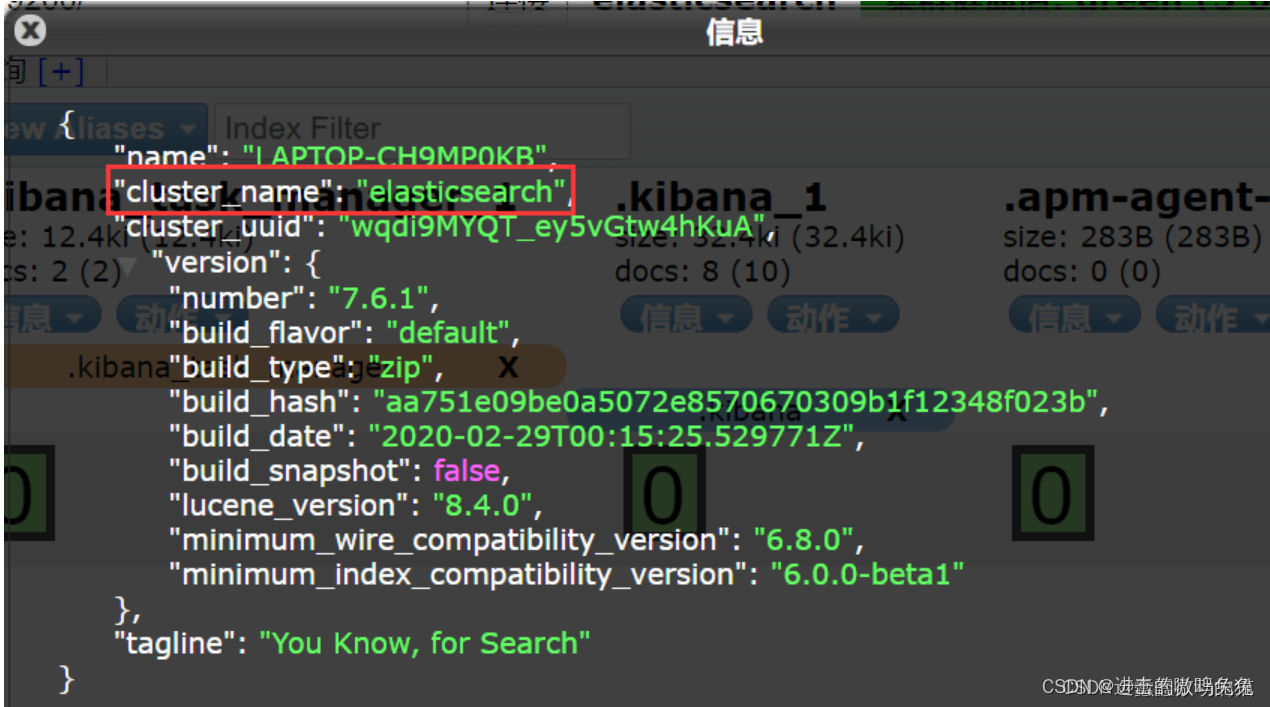
Task: Open the 信息 dropdown under .apm-agent index
Action: tap(1074, 317)
